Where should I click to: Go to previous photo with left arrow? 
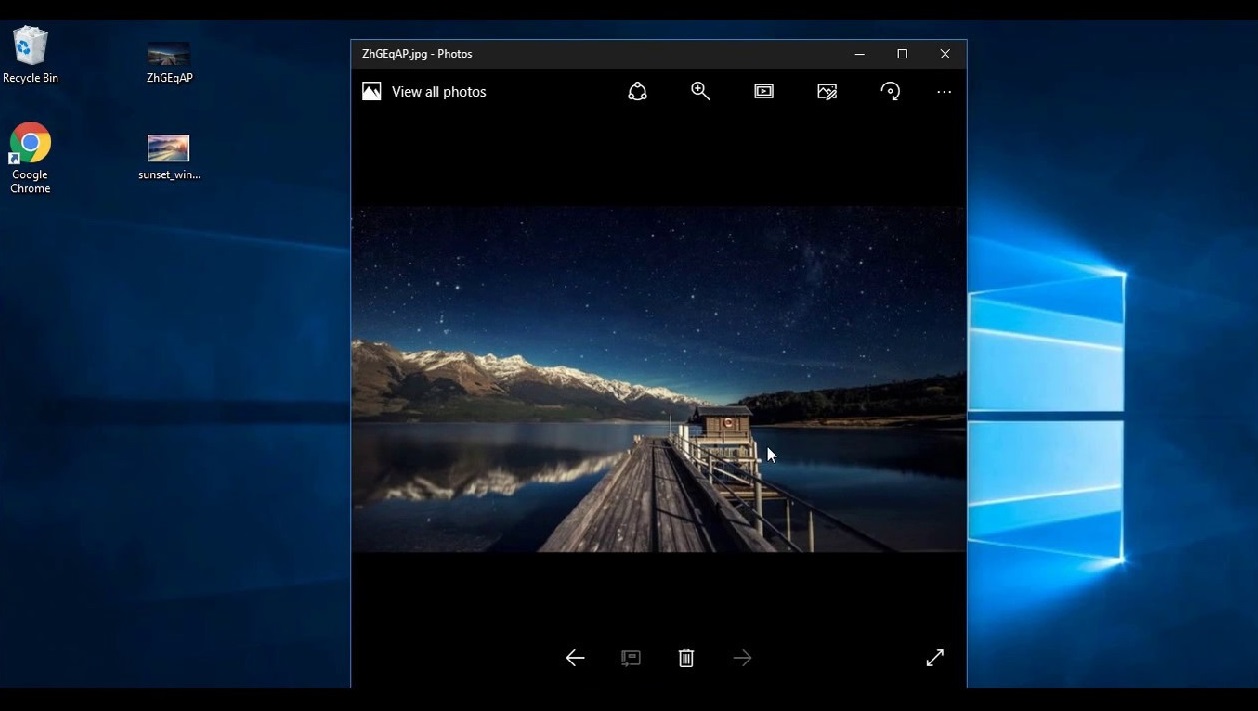point(575,658)
